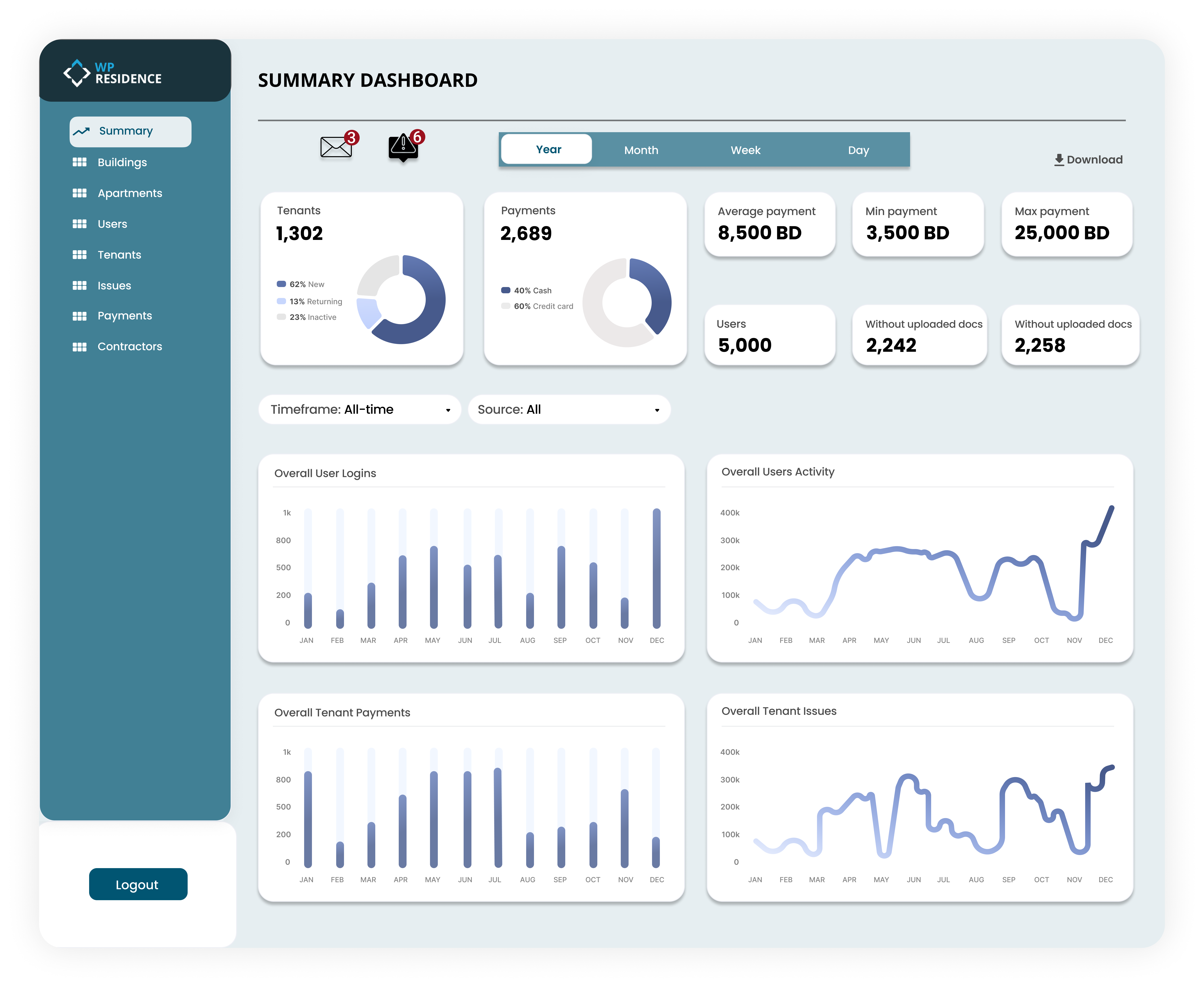Screen dimensions: 1204x987
Task: Click the Overall Users Activity line chart
Action: (933, 563)
